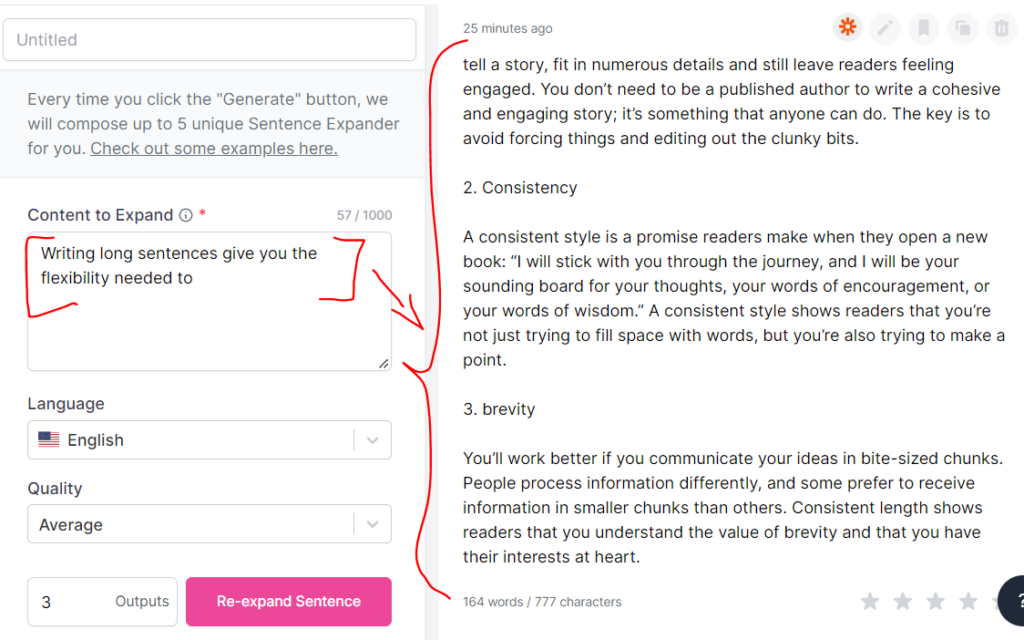
Task: Select the word count label below output
Action: (541, 601)
